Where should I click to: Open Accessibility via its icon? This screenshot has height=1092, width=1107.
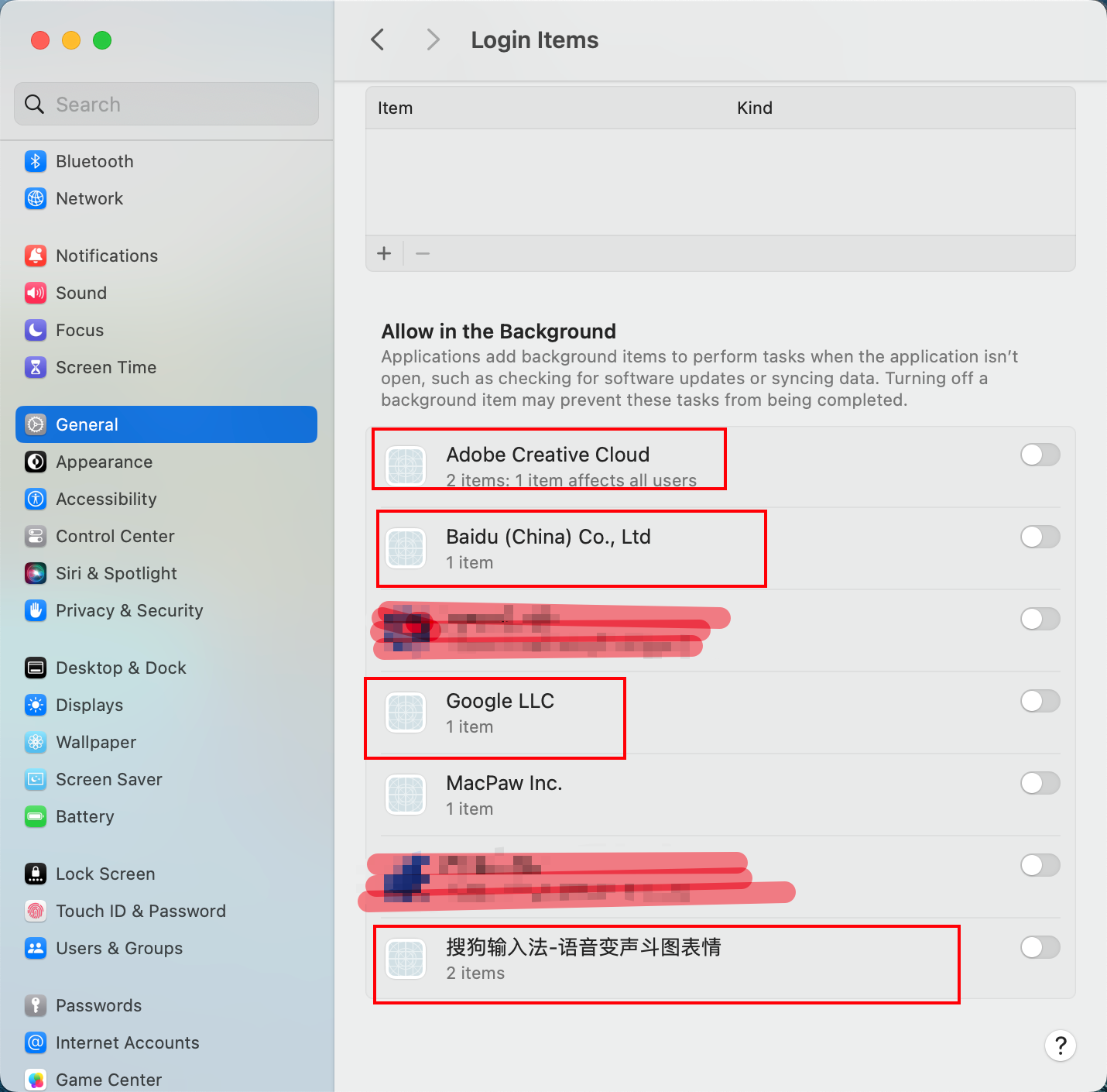coord(36,499)
